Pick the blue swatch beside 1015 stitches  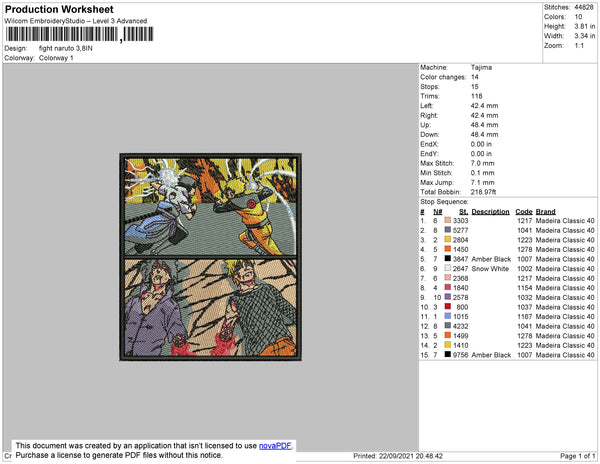point(448,316)
